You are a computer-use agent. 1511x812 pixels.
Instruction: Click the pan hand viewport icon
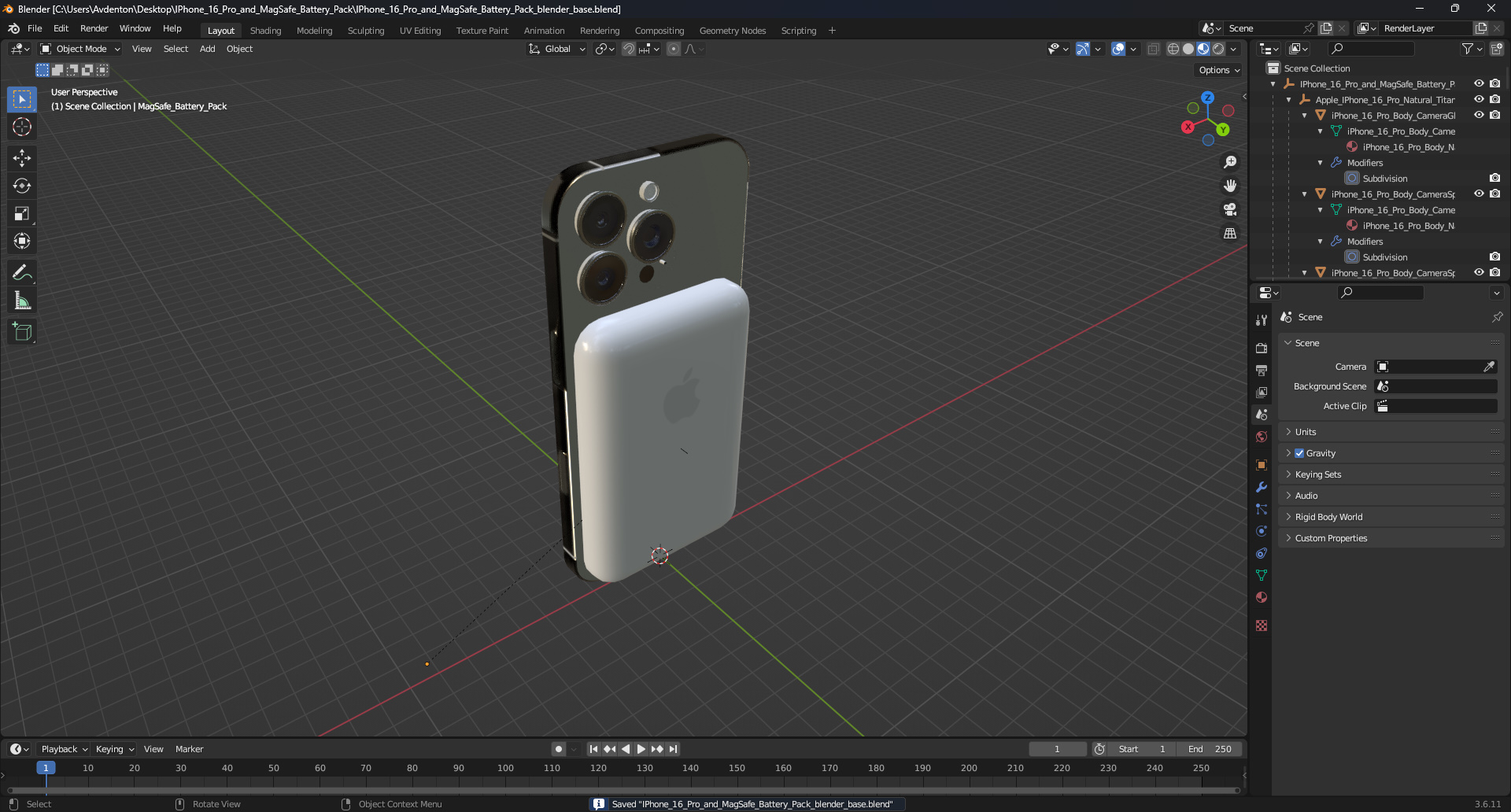[x=1230, y=186]
